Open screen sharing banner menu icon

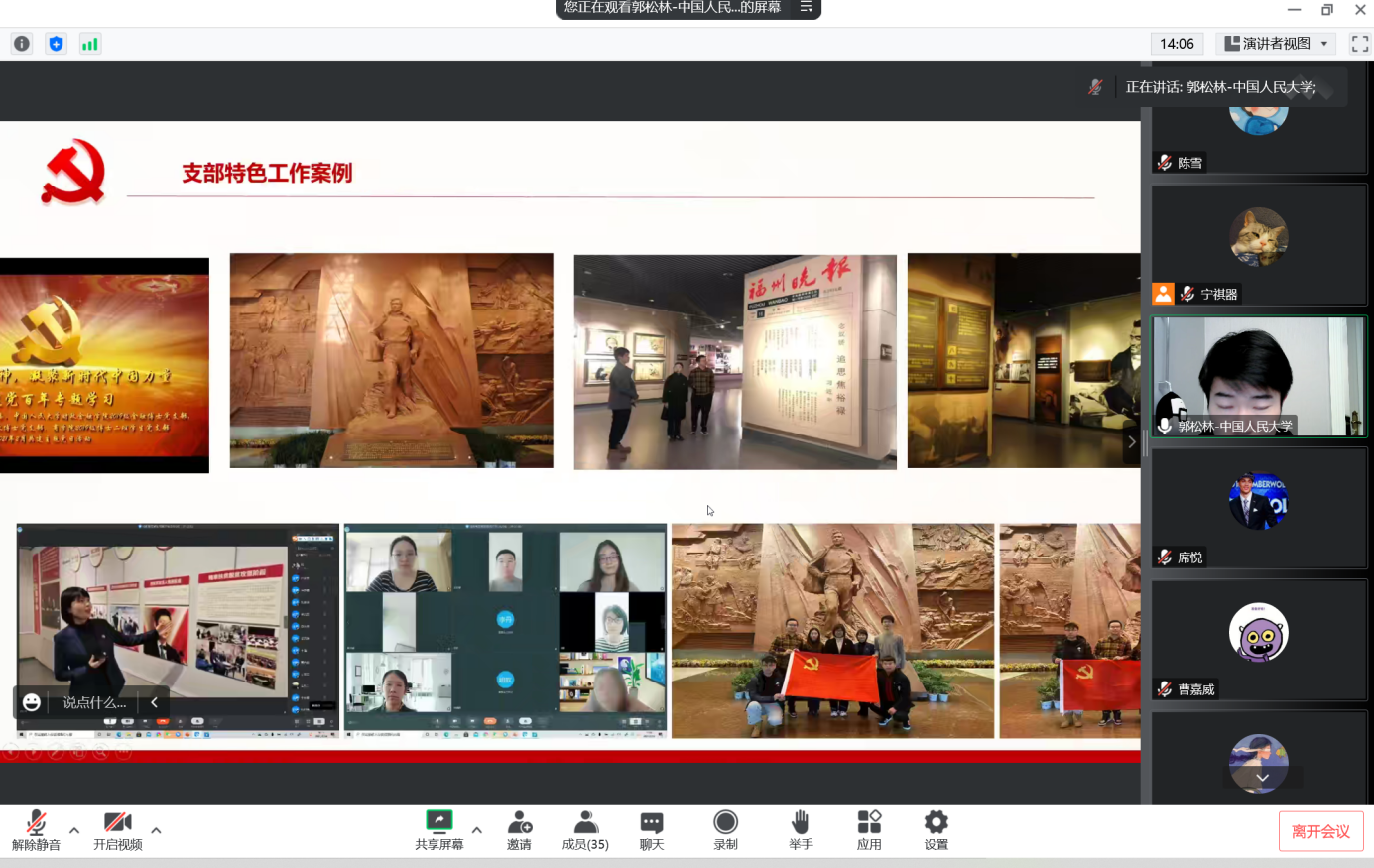[x=806, y=8]
